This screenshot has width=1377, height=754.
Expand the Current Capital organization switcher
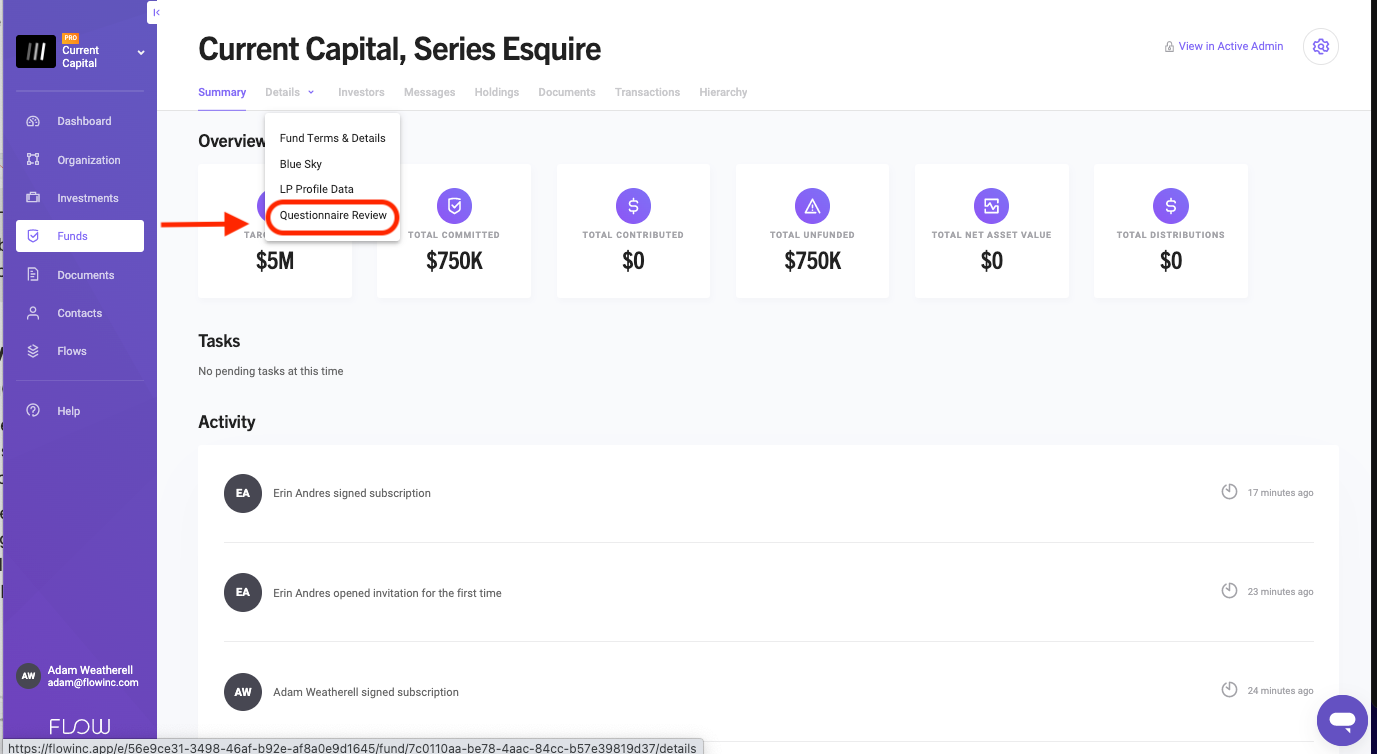point(141,52)
